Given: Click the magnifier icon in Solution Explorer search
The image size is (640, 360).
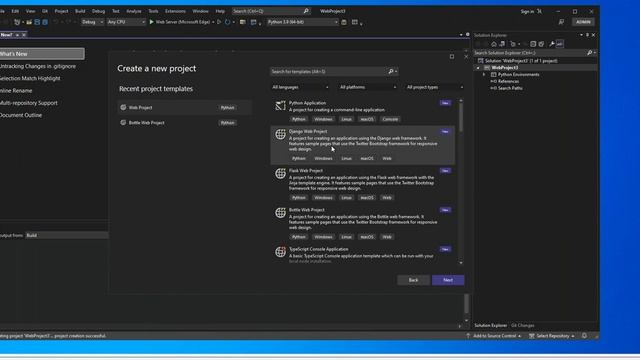Looking at the screenshot, I should (x=589, y=53).
